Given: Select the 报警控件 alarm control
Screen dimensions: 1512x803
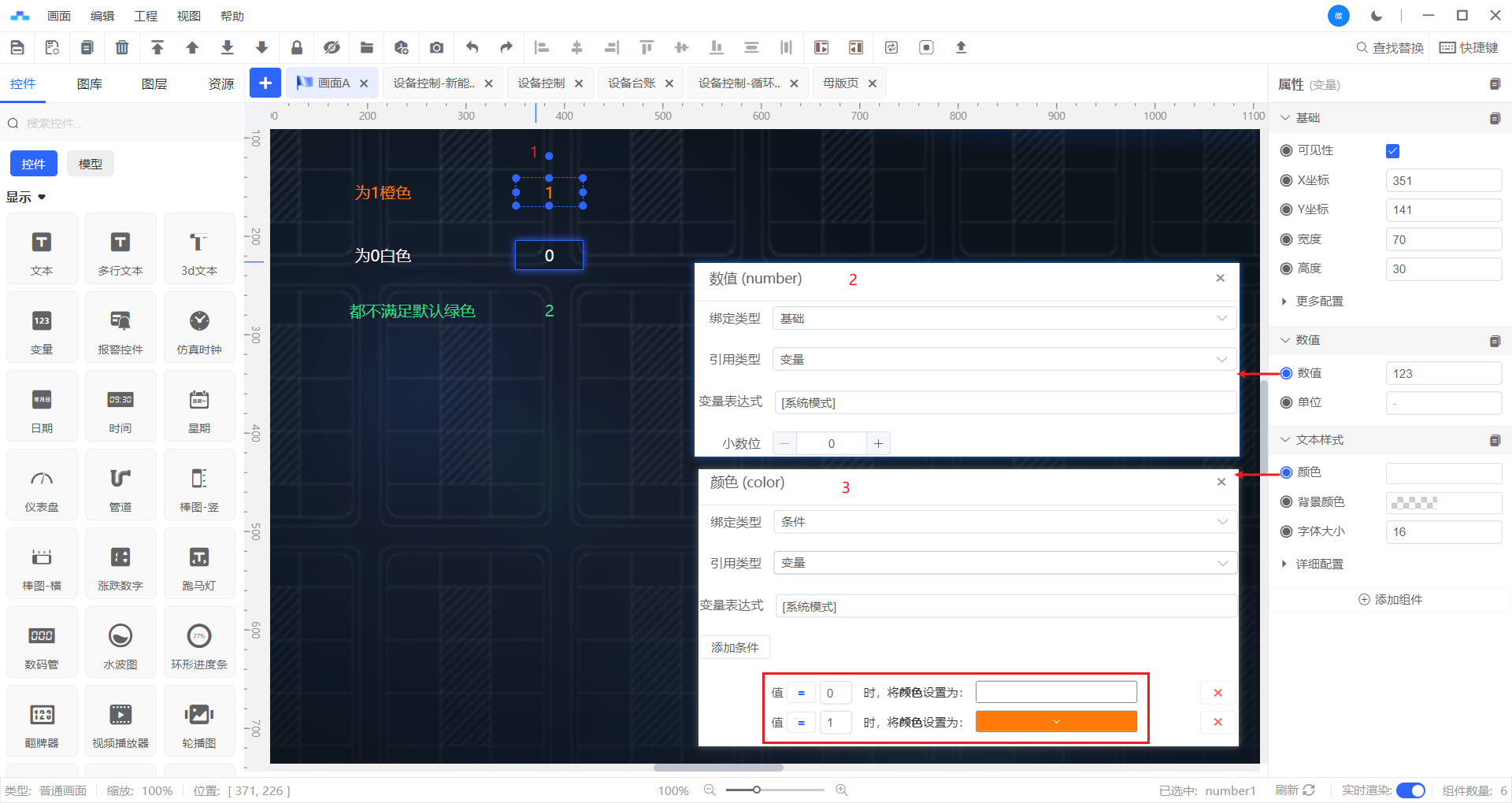Looking at the screenshot, I should click(x=120, y=327).
